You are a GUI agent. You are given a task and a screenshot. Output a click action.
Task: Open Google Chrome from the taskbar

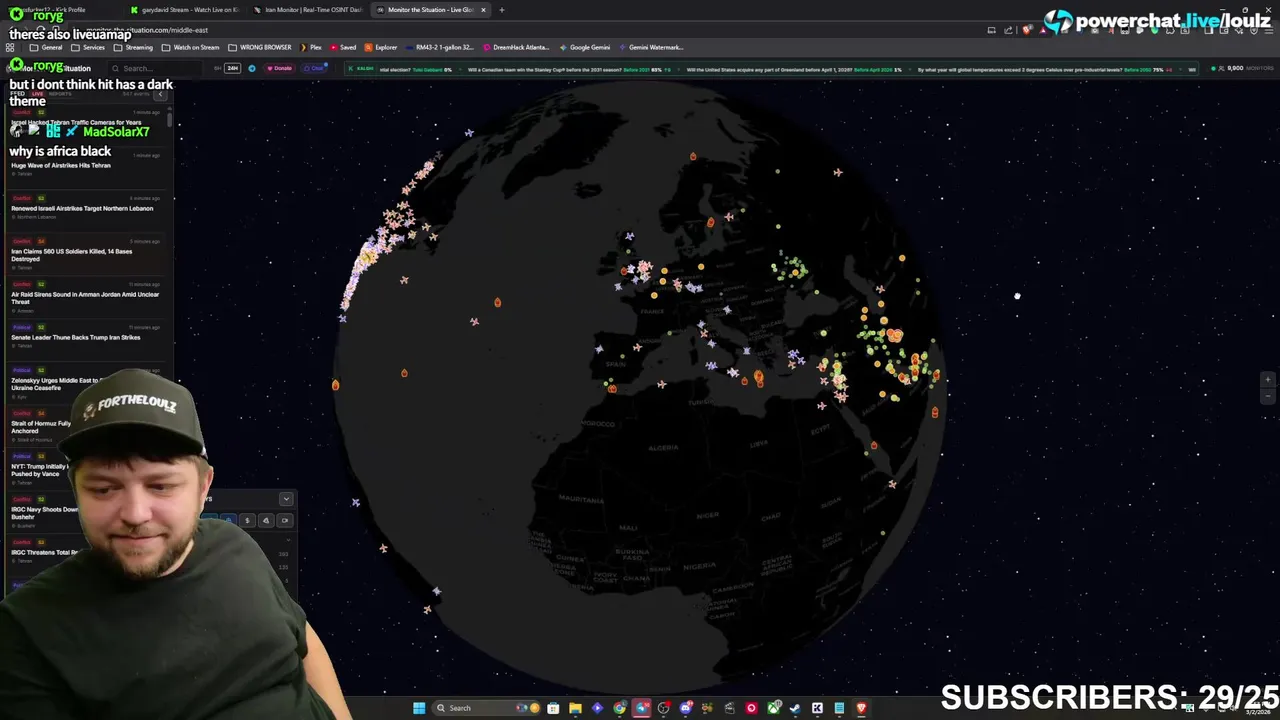(620, 708)
